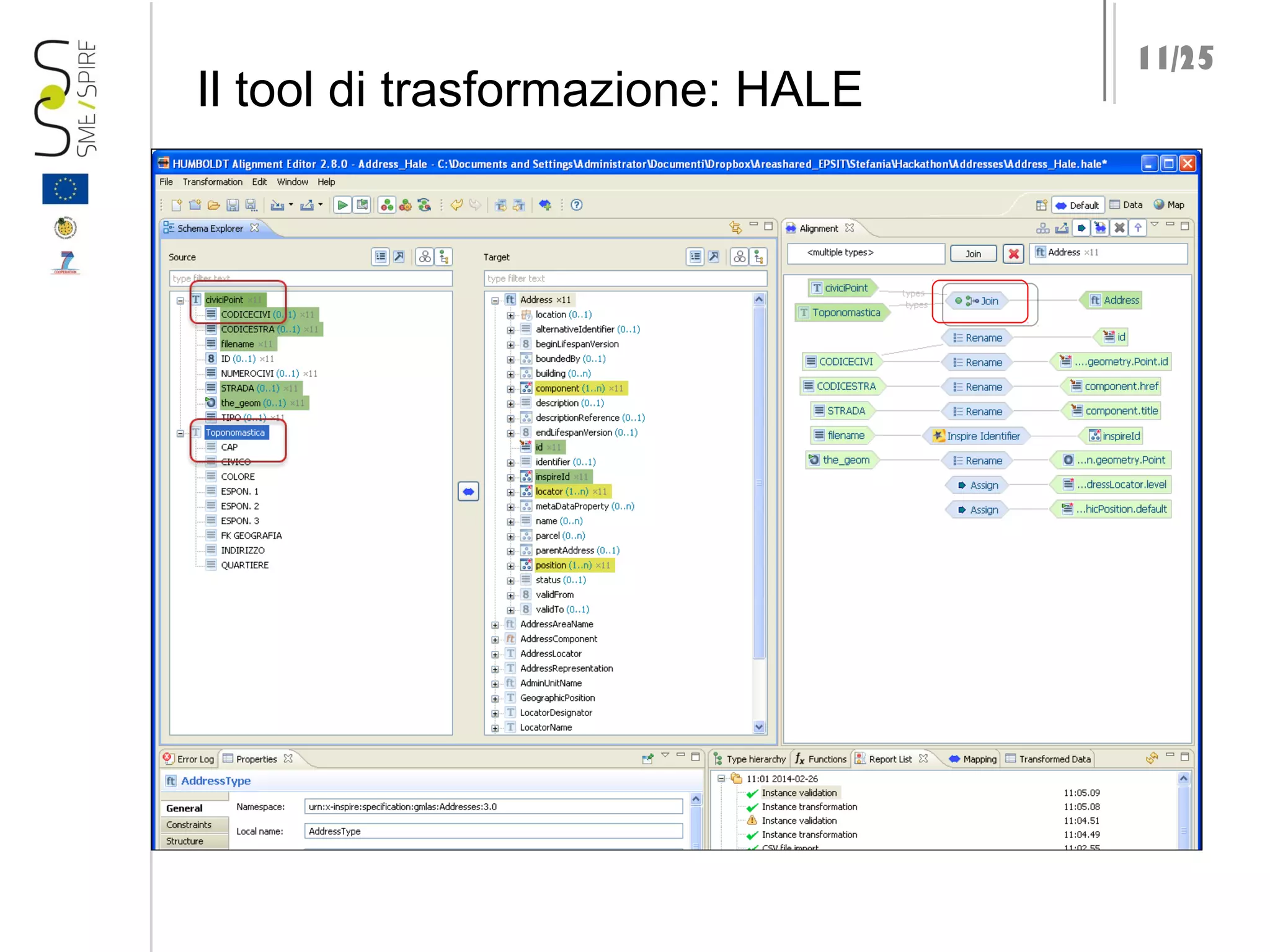Screen dimensions: 1270x952
Task: Click the Properties panel scrollbar up arrow
Action: pyautogui.click(x=696, y=800)
